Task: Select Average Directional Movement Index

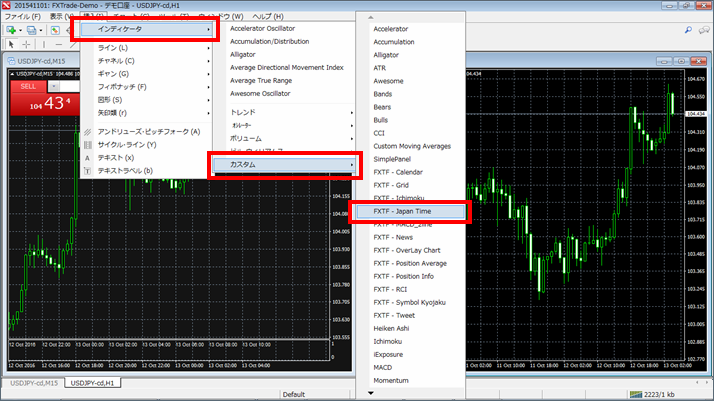Action: (x=286, y=67)
